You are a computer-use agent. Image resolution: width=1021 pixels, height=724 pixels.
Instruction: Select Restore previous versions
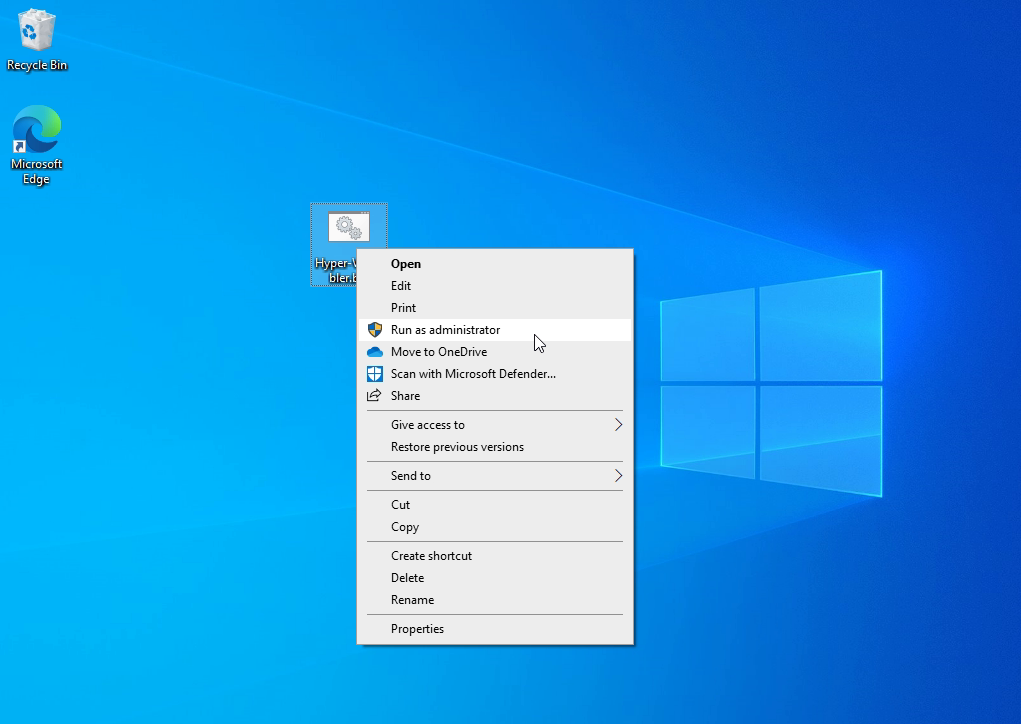[495, 447]
